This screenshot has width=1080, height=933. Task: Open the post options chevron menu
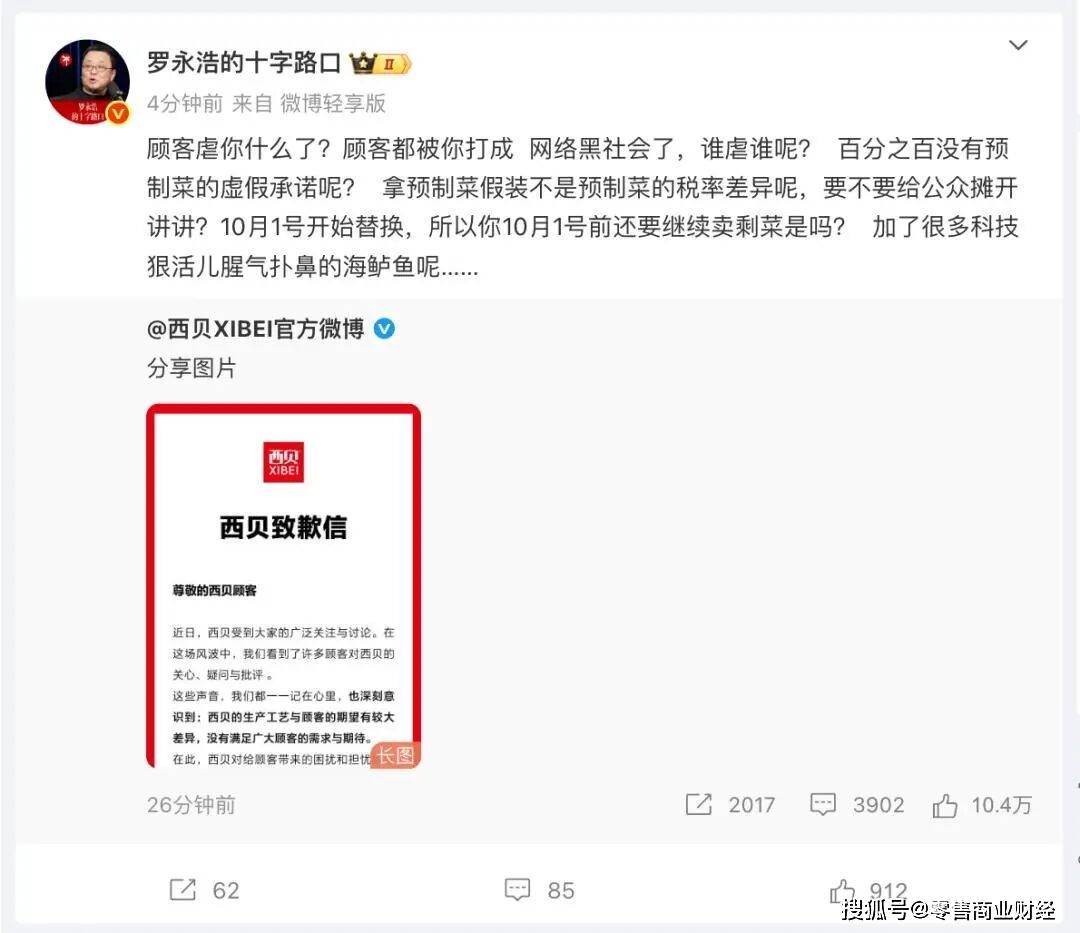click(1017, 45)
